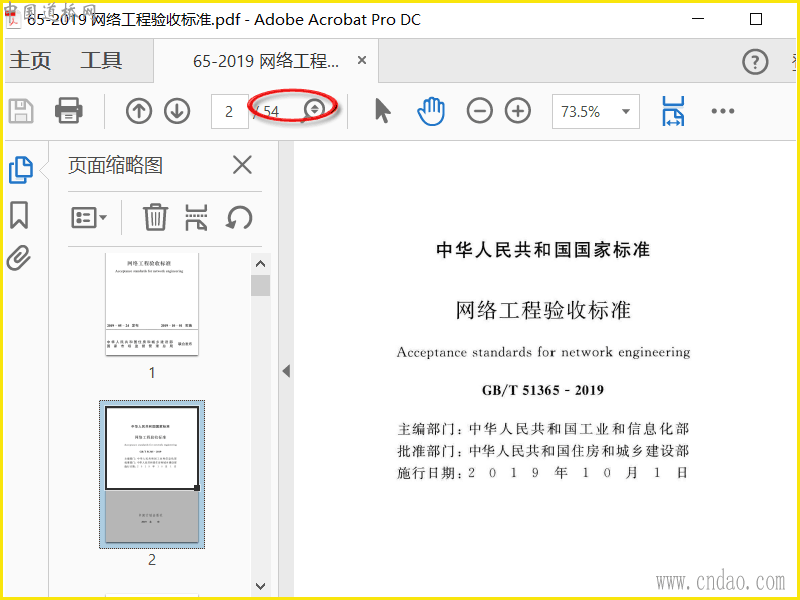Close the 65-2019 document tab
The height and width of the screenshot is (600, 800).
[362, 60]
